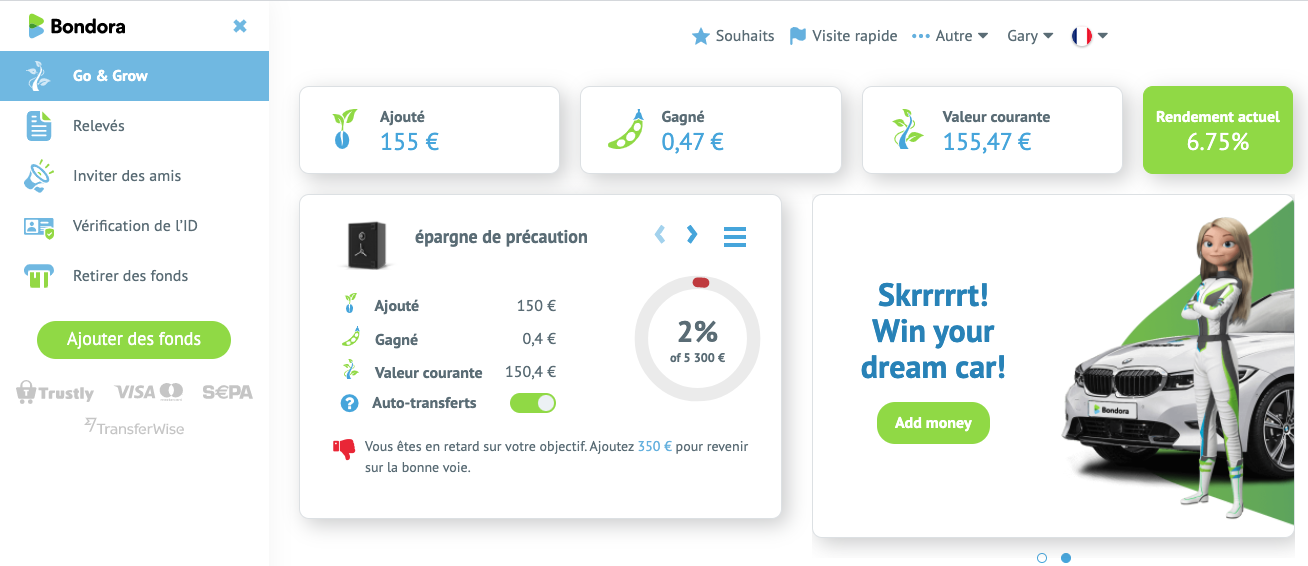Click the Bondora logo icon
Screen dimensions: 1308x566
click(x=37, y=26)
